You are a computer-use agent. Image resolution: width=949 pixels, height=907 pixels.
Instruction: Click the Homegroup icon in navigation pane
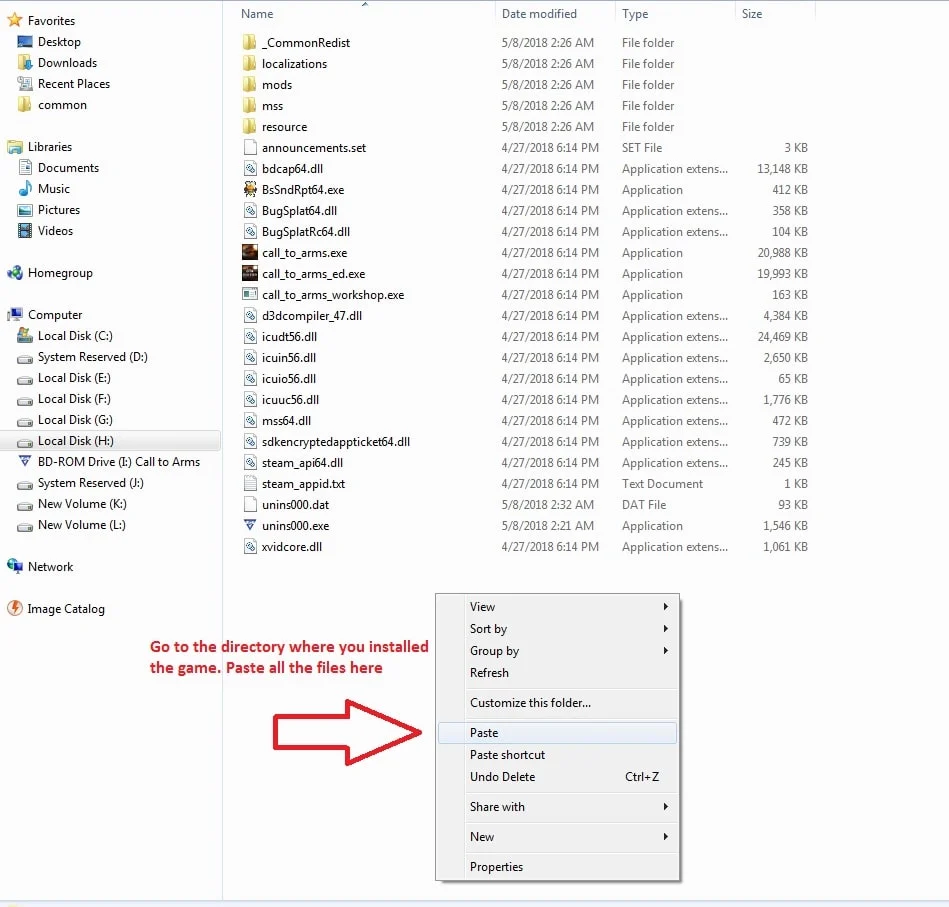[15, 273]
